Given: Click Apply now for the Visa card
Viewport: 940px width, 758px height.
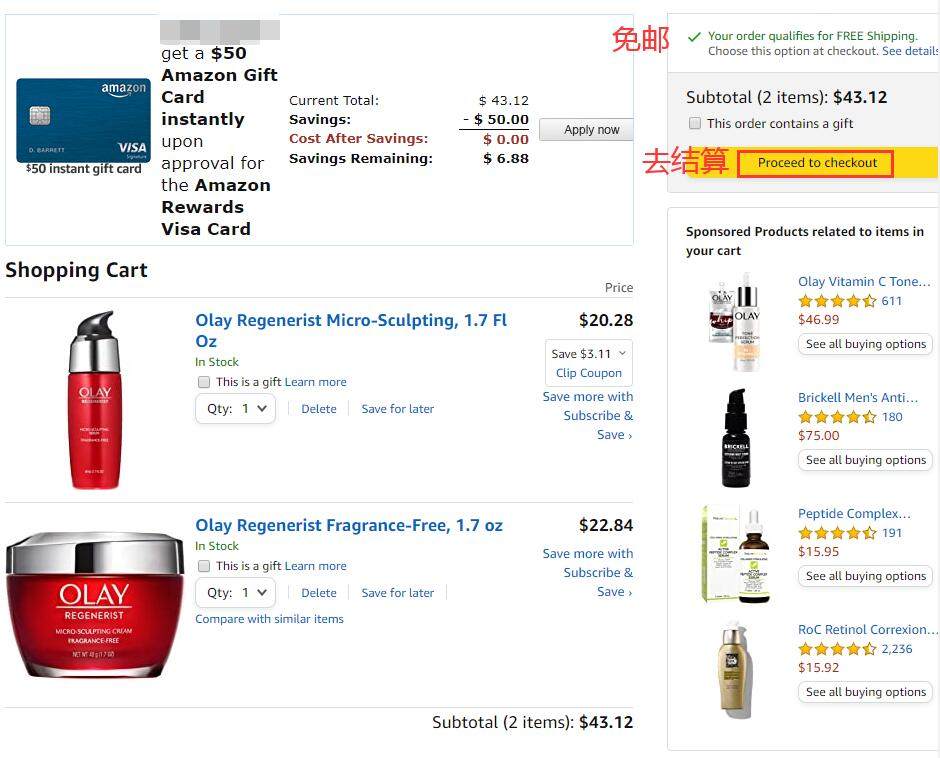Looking at the screenshot, I should pyautogui.click(x=590, y=130).
